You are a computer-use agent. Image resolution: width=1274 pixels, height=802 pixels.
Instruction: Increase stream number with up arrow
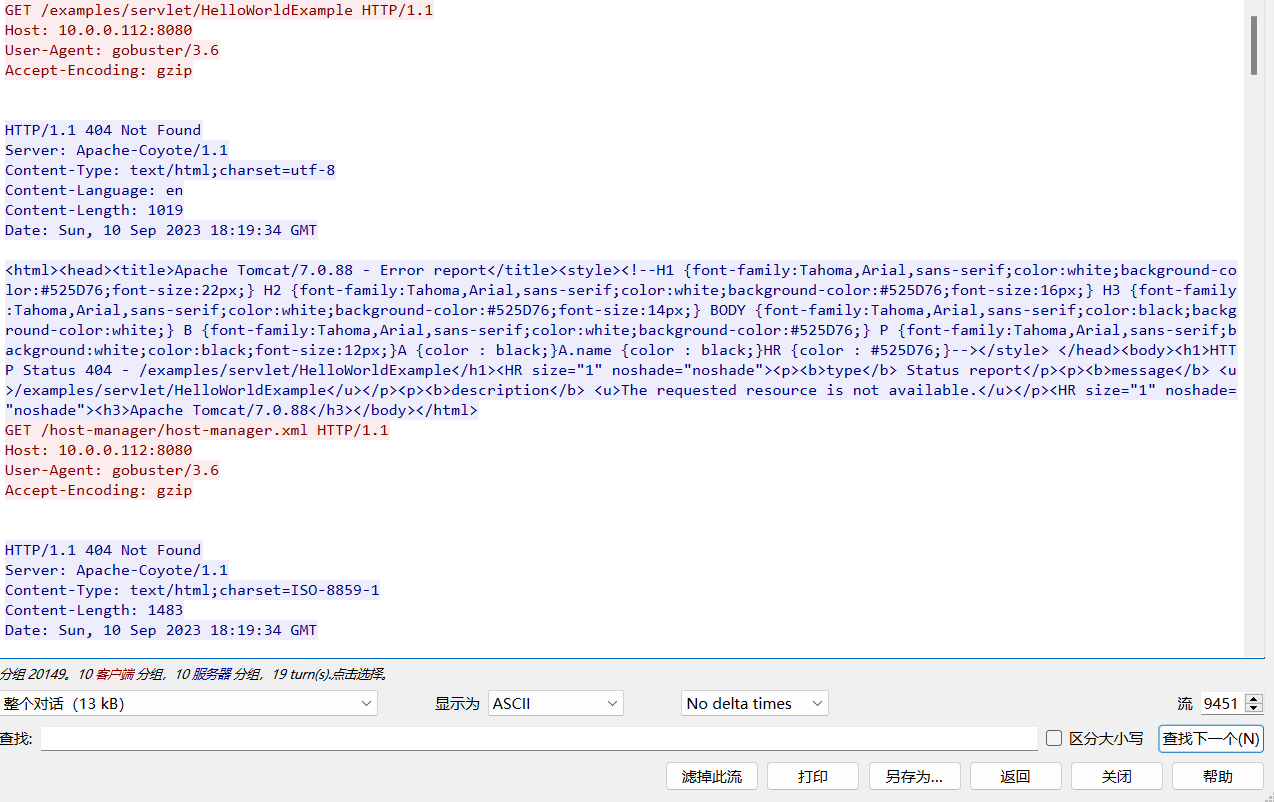pyautogui.click(x=1254, y=698)
